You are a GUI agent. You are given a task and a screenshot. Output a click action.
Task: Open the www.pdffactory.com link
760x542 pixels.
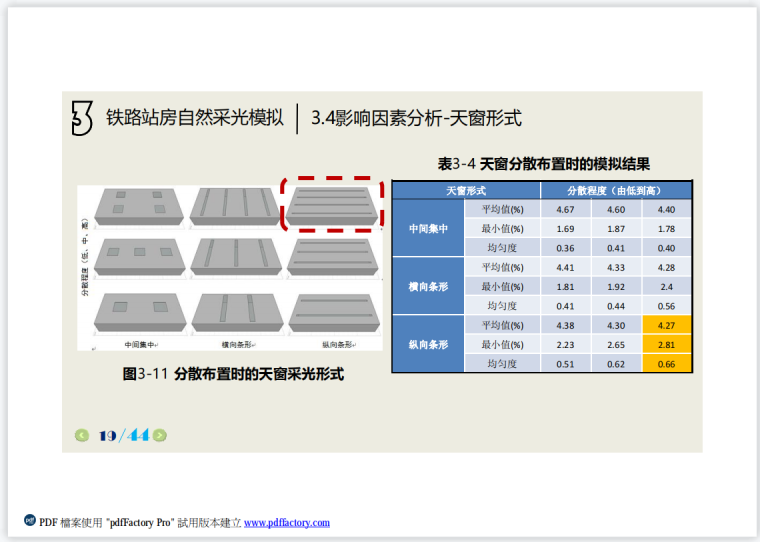(286, 523)
